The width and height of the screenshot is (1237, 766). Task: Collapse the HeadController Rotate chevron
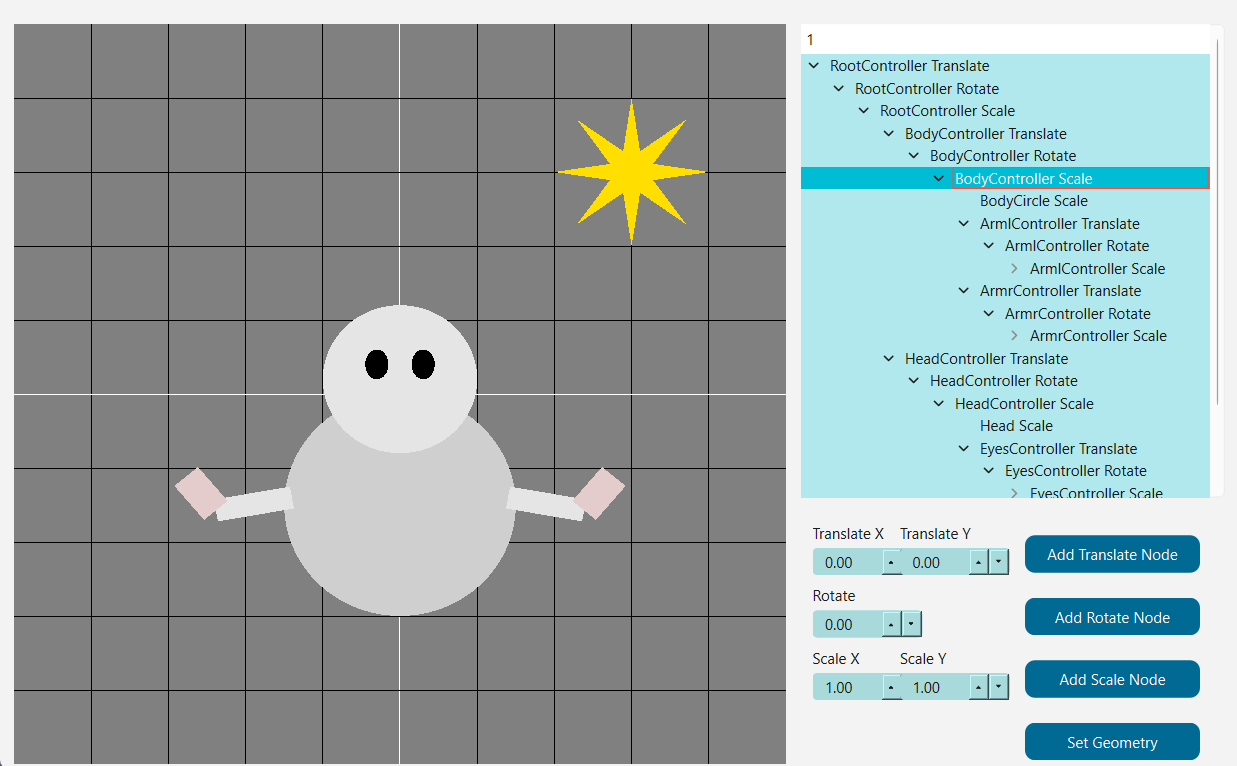pos(913,380)
